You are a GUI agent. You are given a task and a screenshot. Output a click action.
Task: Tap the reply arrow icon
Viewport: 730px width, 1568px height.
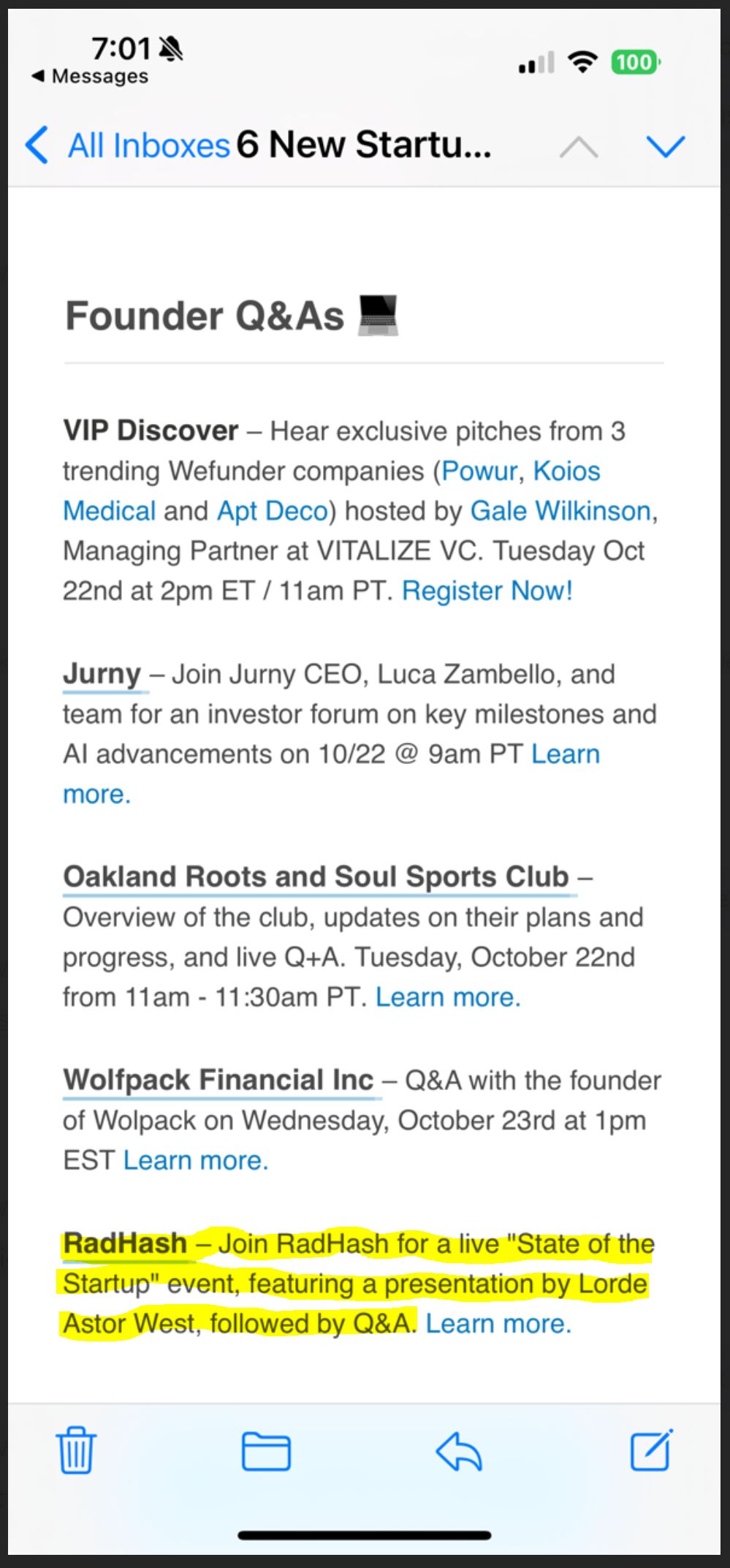point(459,1450)
